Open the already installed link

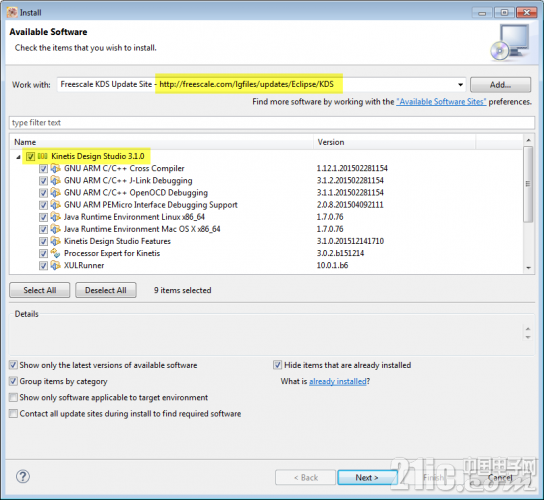[338, 381]
